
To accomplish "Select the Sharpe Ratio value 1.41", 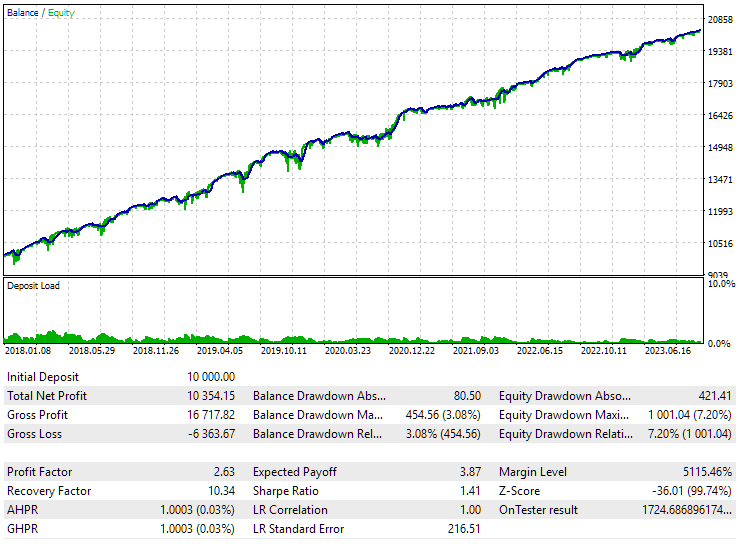I will coord(470,491).
